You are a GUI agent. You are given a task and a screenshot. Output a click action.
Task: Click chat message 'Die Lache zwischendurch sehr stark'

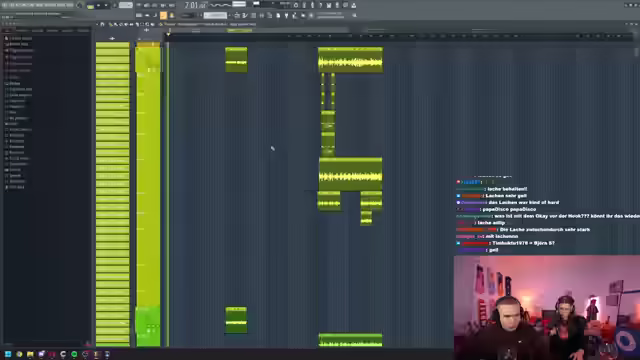pyautogui.click(x=545, y=229)
